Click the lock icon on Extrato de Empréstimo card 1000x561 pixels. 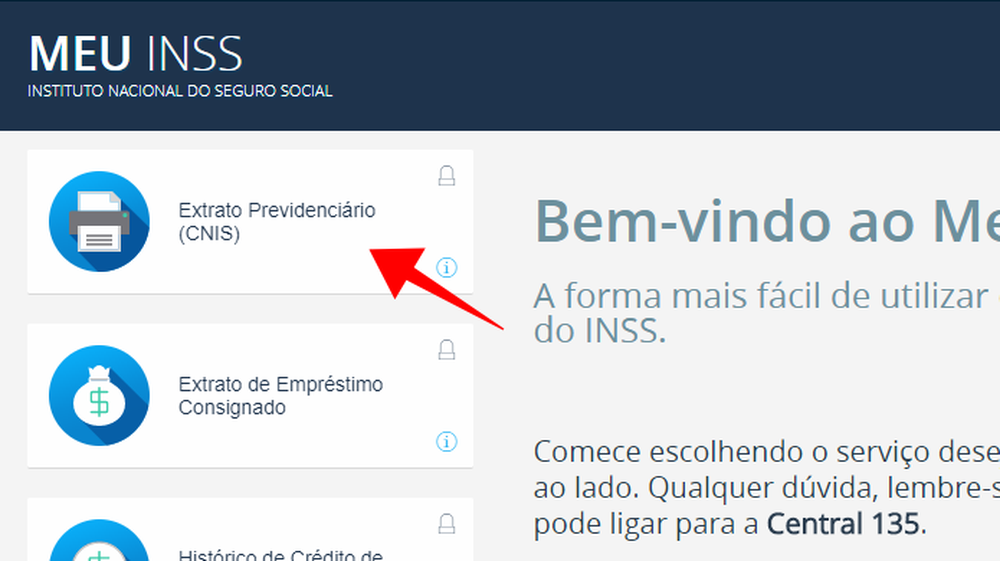pos(446,349)
